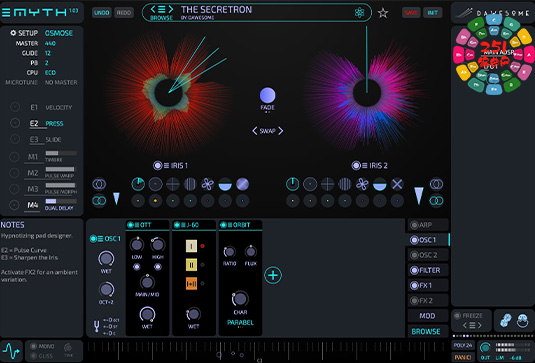Click the SAVE button
Screen dimensions: 535x363
click(x=411, y=13)
